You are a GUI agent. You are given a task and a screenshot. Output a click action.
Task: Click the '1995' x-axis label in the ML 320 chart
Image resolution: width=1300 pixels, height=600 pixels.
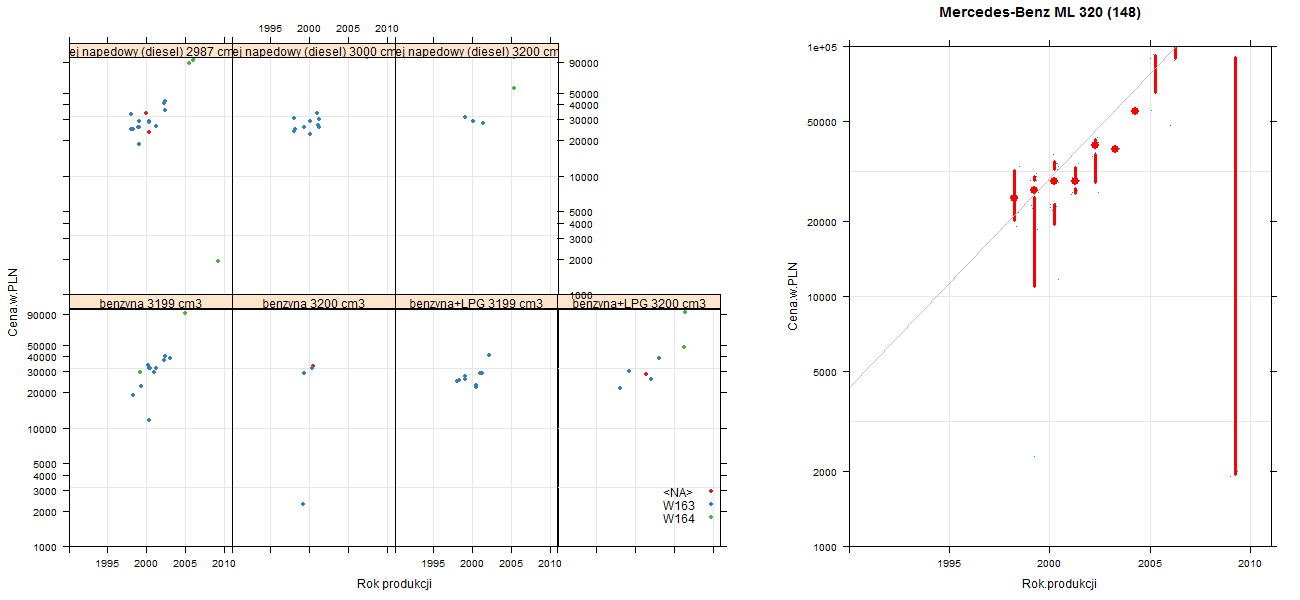tap(949, 564)
